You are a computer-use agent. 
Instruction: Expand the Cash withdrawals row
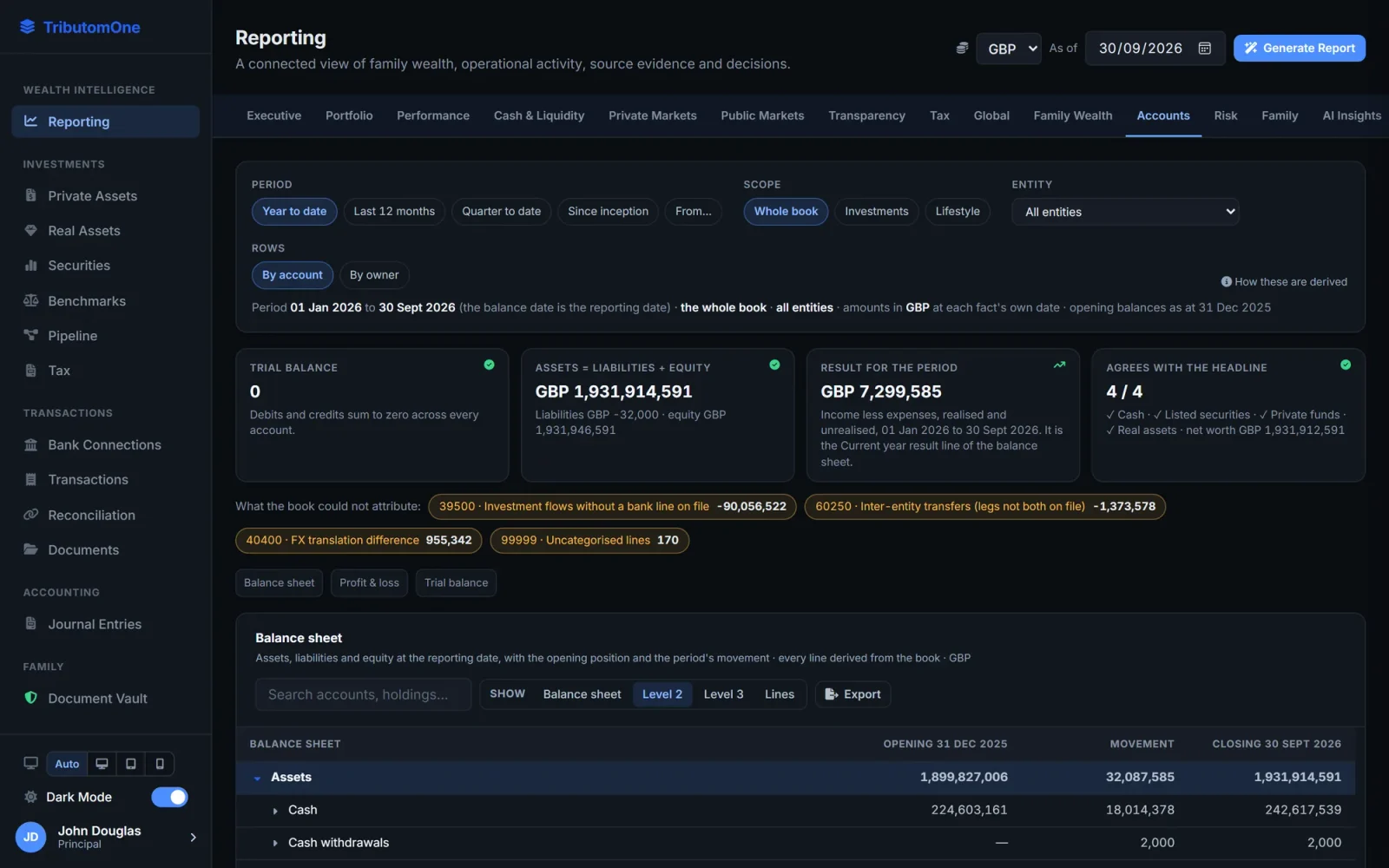[x=275, y=844]
